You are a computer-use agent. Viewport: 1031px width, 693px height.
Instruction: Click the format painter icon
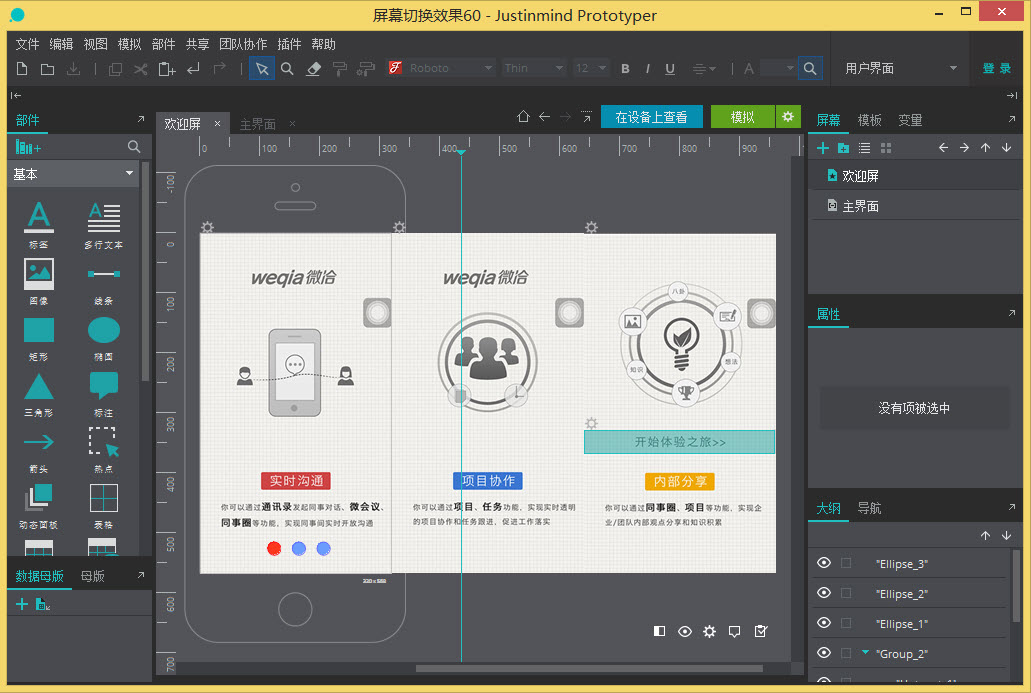pos(339,68)
